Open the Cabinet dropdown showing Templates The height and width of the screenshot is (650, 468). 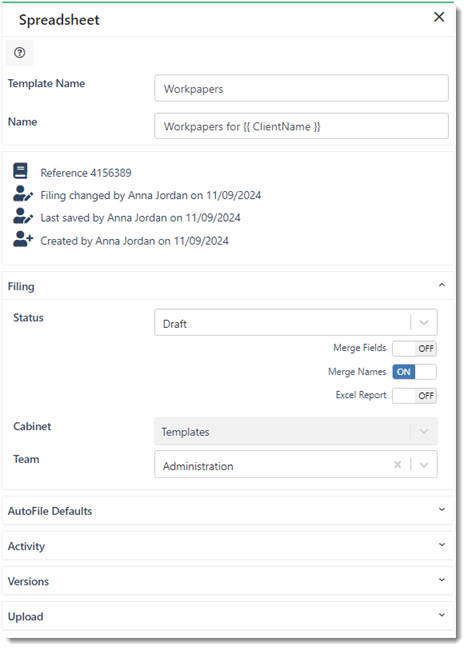coord(296,431)
